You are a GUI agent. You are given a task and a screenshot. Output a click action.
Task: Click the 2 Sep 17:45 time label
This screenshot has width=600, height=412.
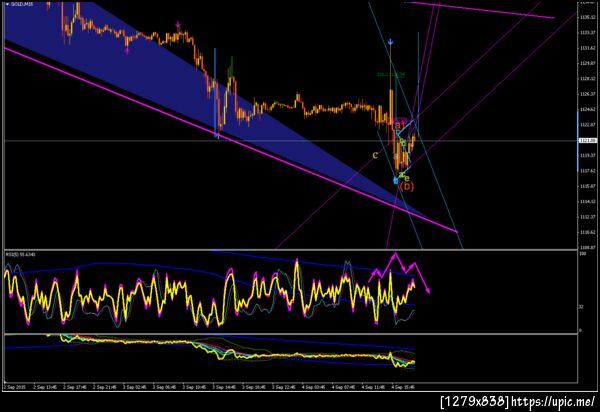(x=75, y=387)
